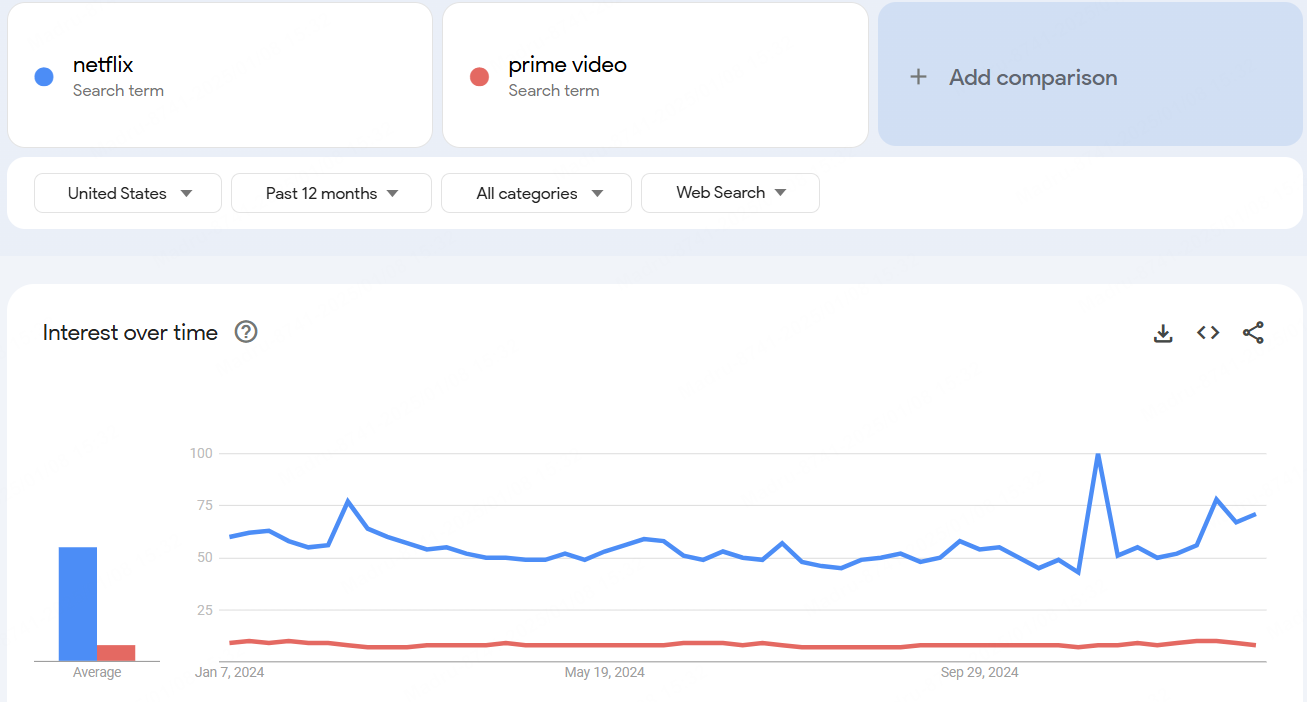Viewport: 1307px width, 702px height.
Task: Expand the Past 12 months time filter
Action: pyautogui.click(x=331, y=193)
